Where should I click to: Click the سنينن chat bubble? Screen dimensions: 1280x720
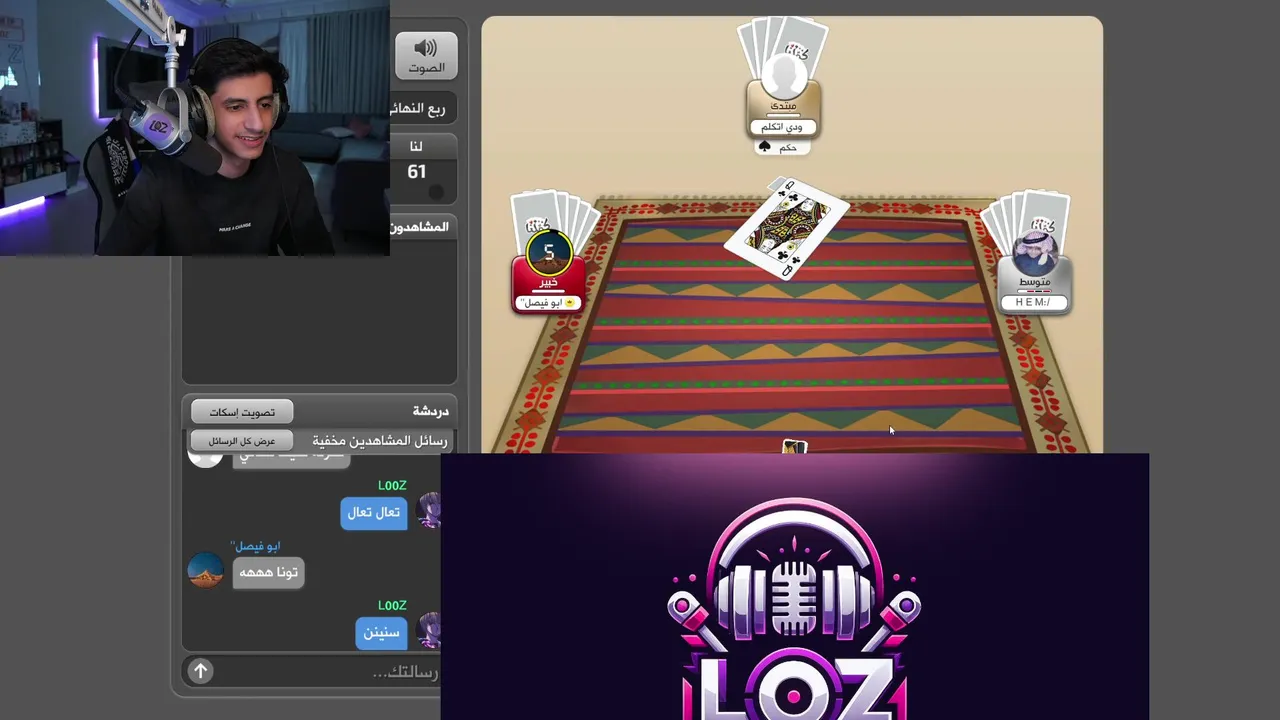point(381,633)
